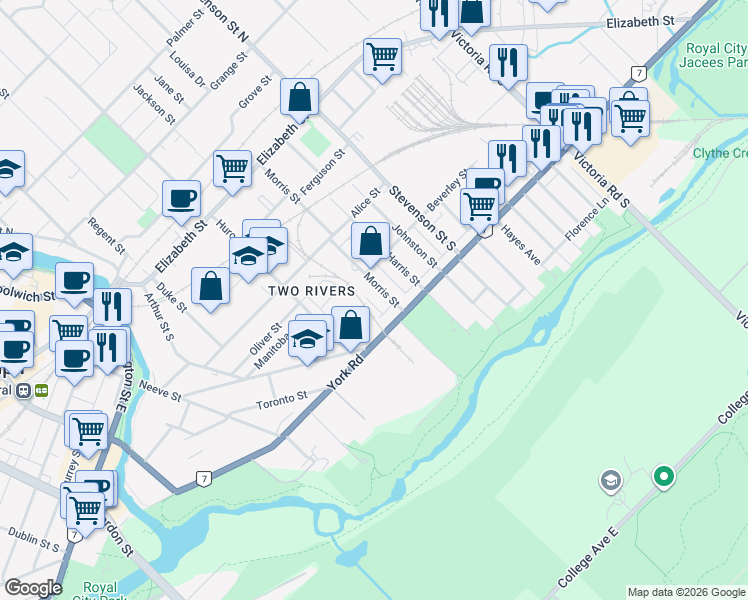748x600 pixels.
Task: Open restaurant marker near Arthur St S
Action: click(113, 309)
